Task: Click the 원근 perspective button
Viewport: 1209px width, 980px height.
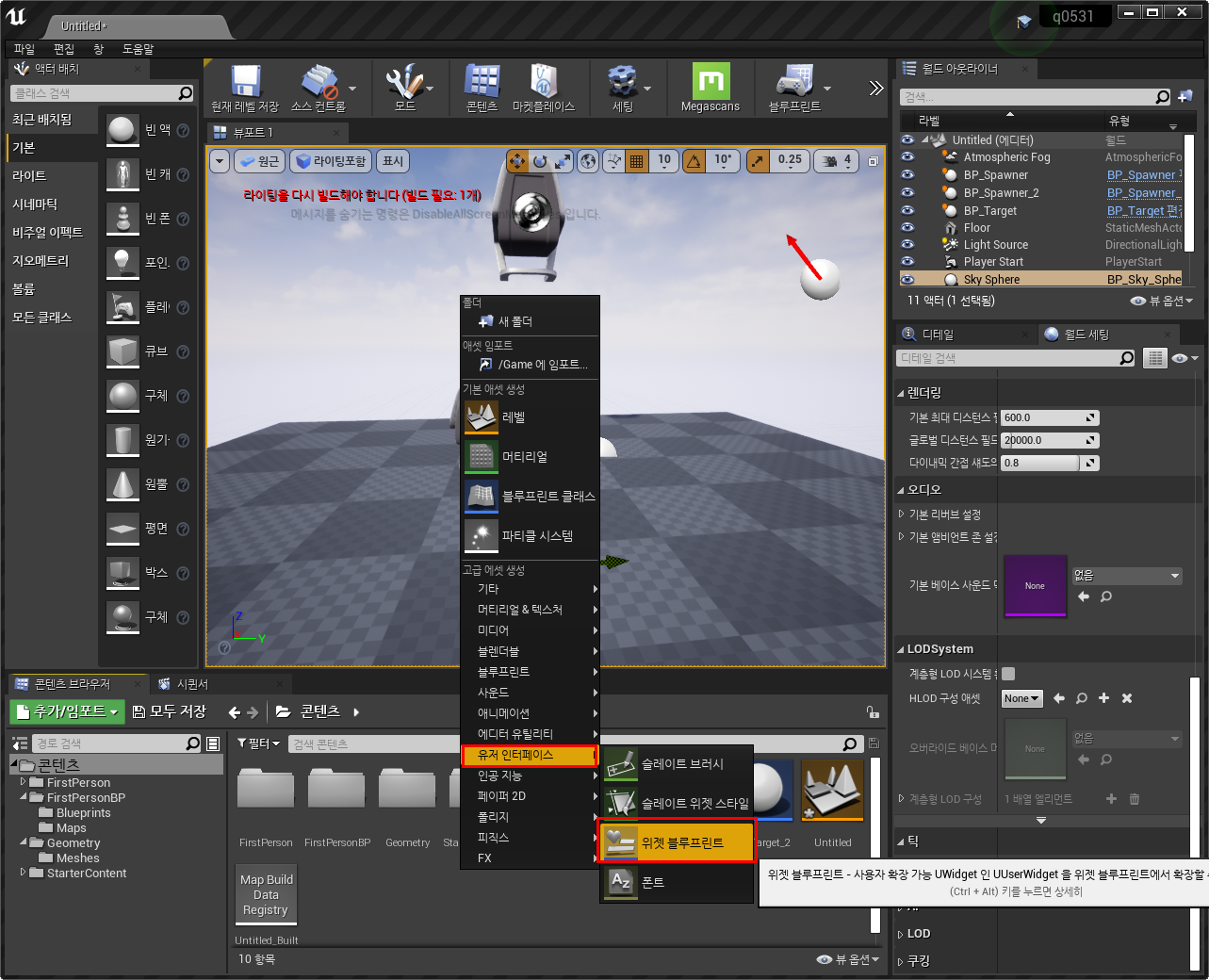Action: [259, 161]
